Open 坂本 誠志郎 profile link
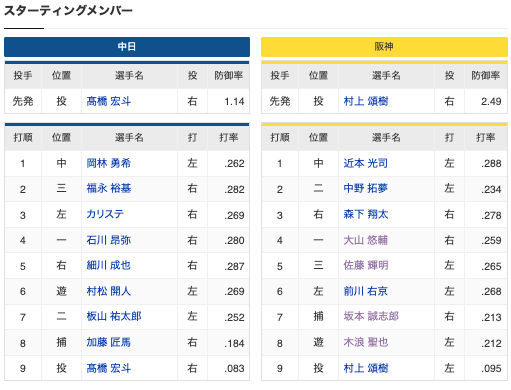Screen dimensions: 511x390 [371, 317]
